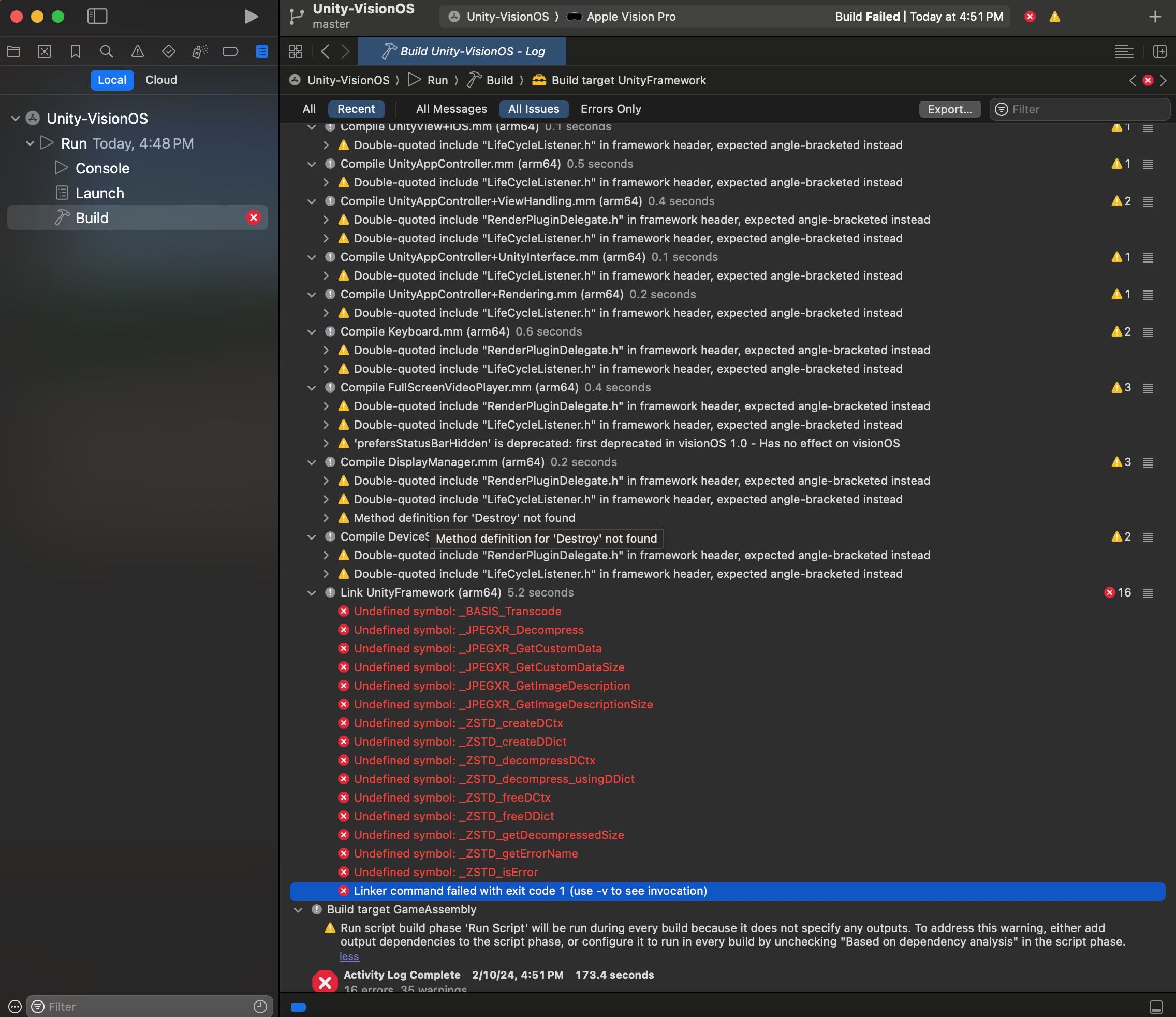
Task: Collapse Link UnityFramework (arm64) step
Action: (x=312, y=593)
